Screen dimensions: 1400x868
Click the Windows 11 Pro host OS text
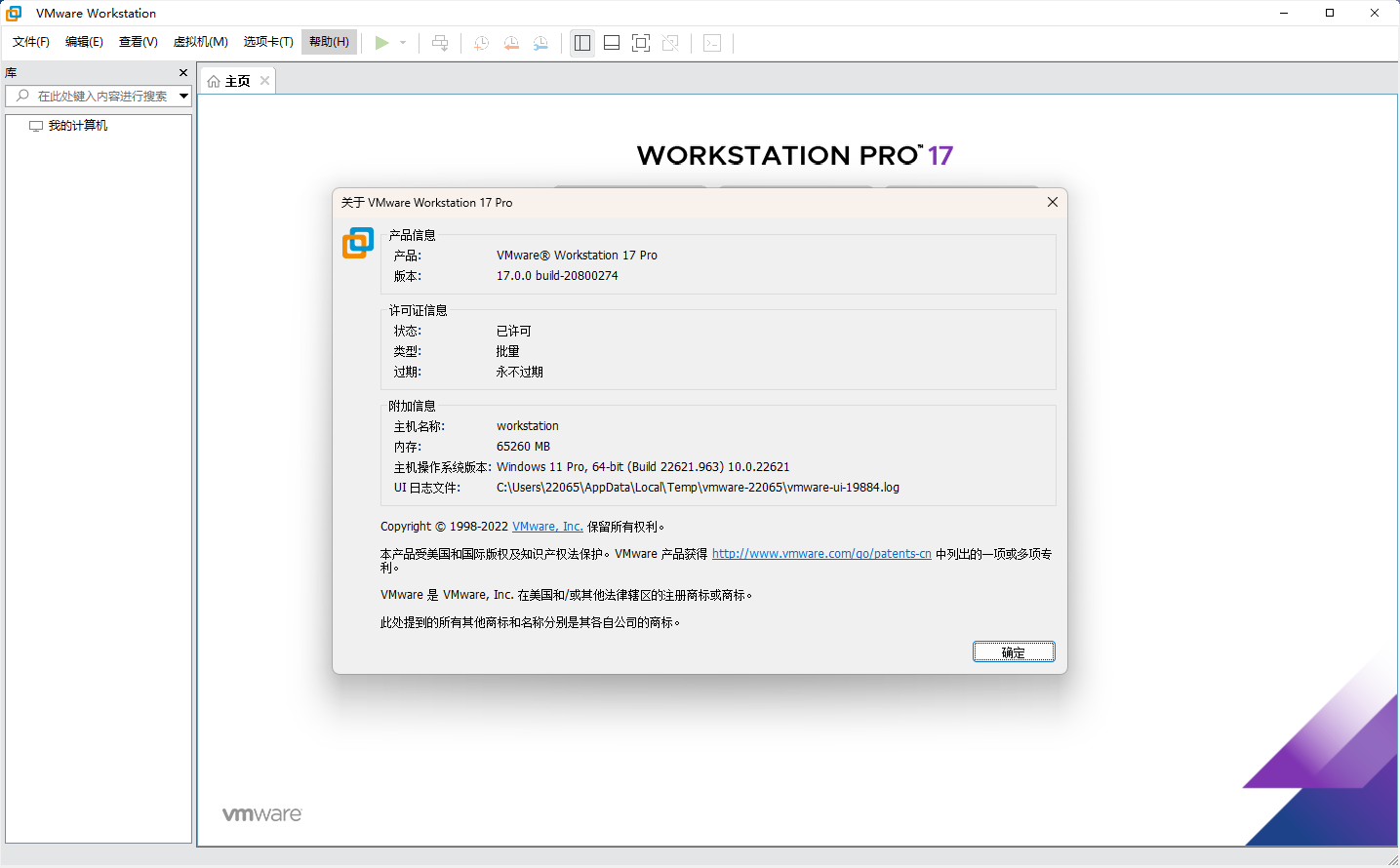coord(643,467)
